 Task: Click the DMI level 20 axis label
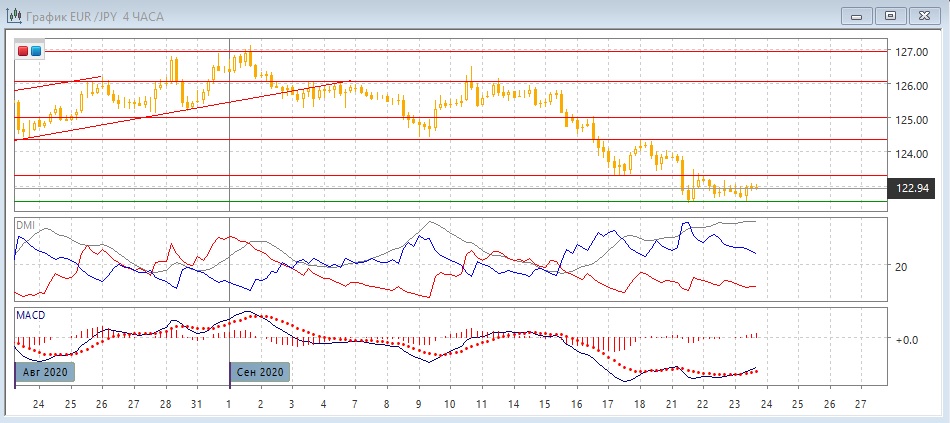tap(902, 266)
